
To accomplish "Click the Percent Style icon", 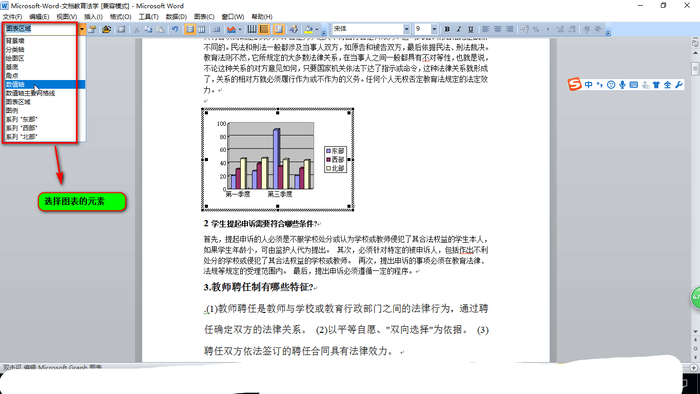I will tap(536, 29).
